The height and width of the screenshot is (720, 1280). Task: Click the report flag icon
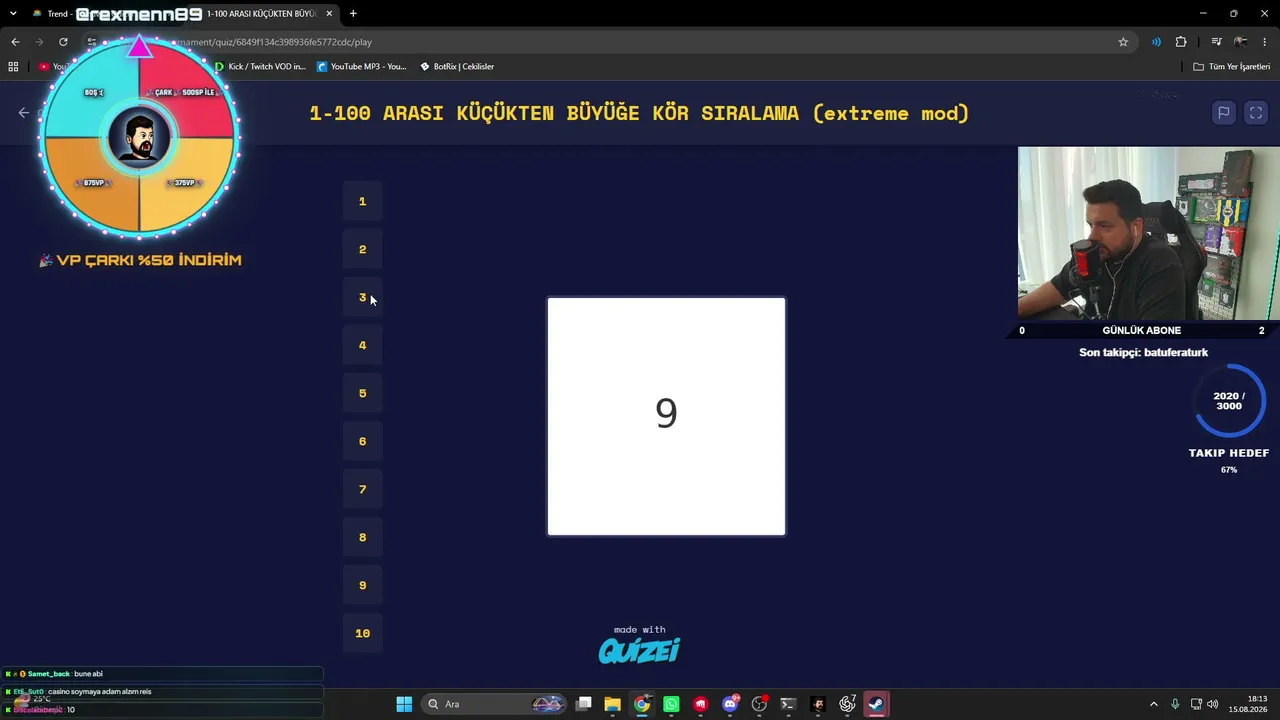pos(1223,113)
